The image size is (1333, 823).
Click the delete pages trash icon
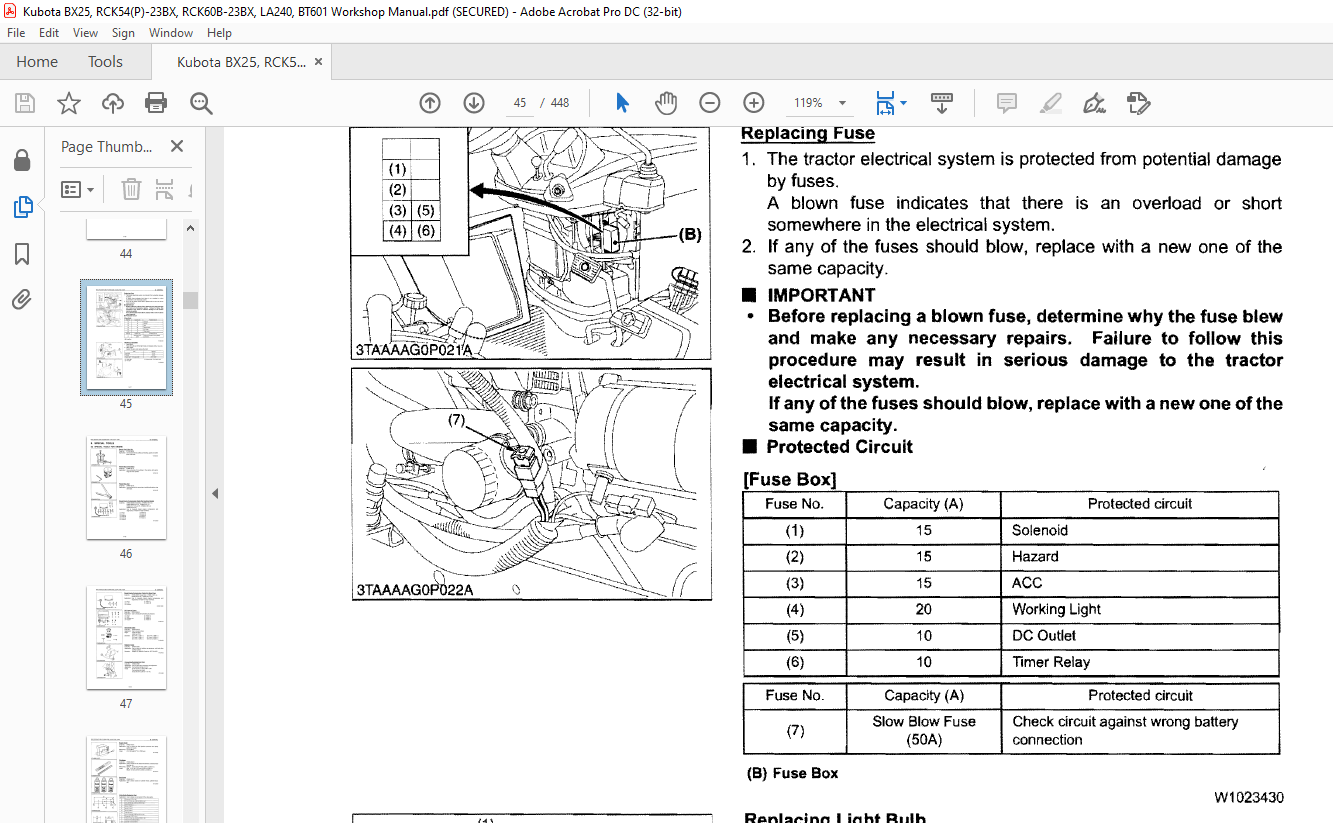click(131, 189)
